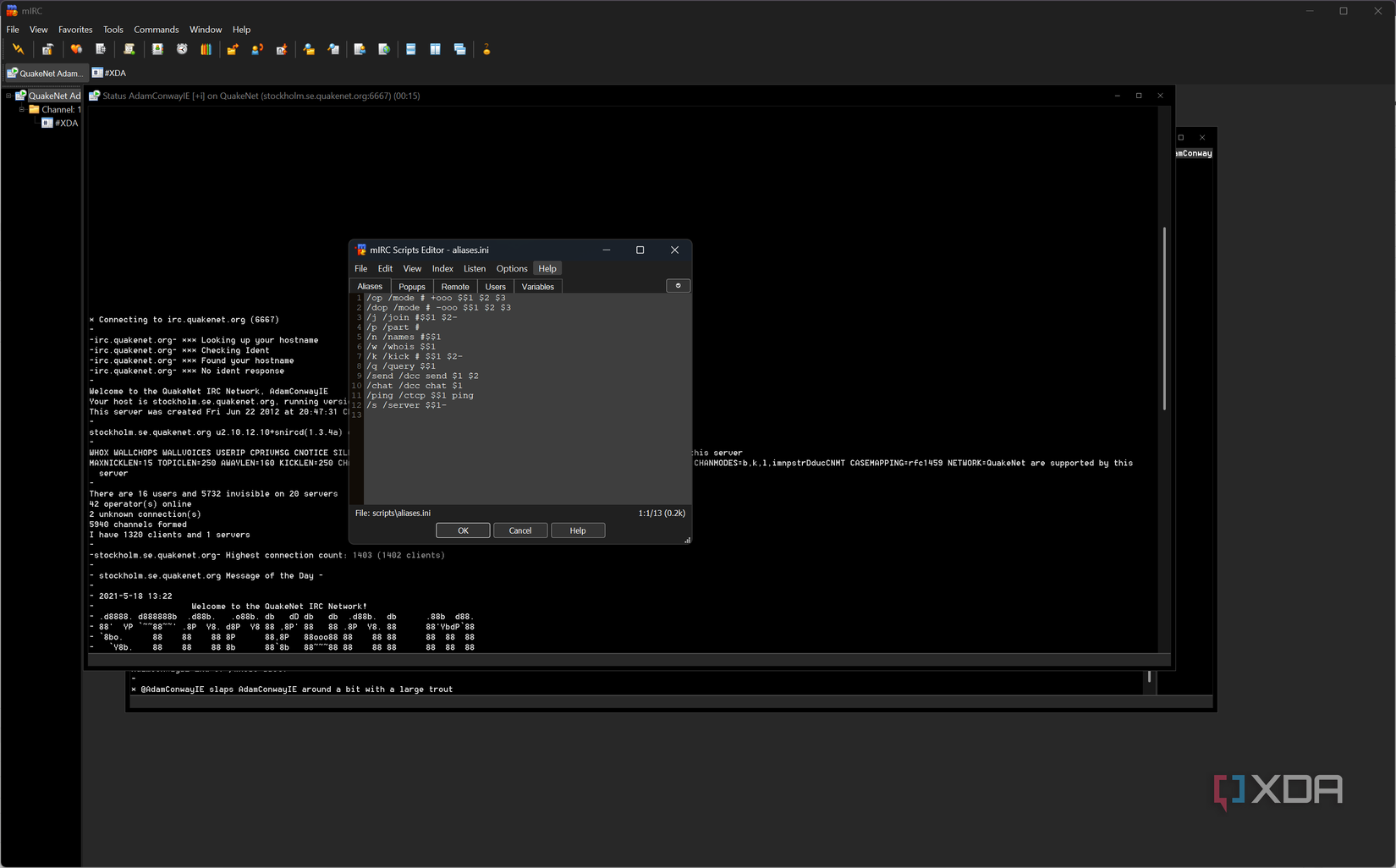
Task: Open the Favorites heart icon
Action: click(x=76, y=49)
